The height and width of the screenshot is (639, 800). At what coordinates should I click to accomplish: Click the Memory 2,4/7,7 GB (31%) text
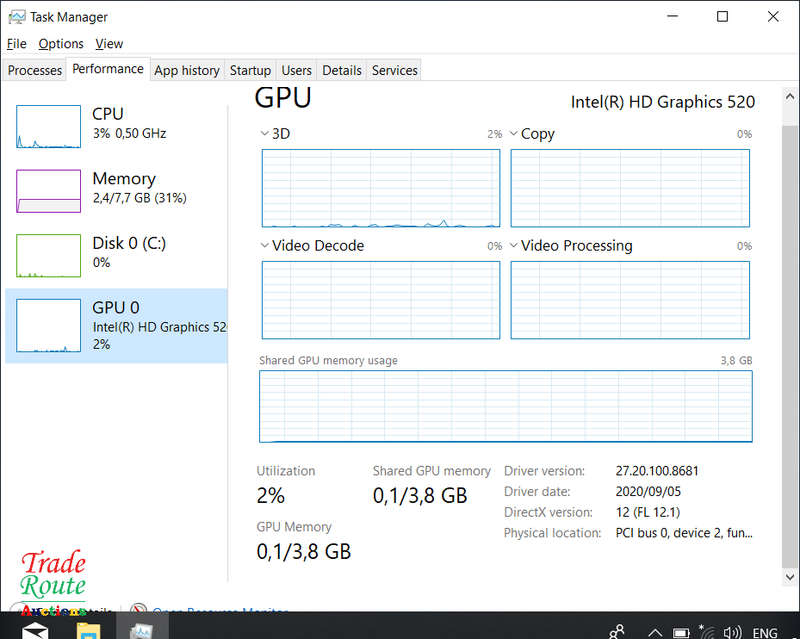[x=140, y=198]
